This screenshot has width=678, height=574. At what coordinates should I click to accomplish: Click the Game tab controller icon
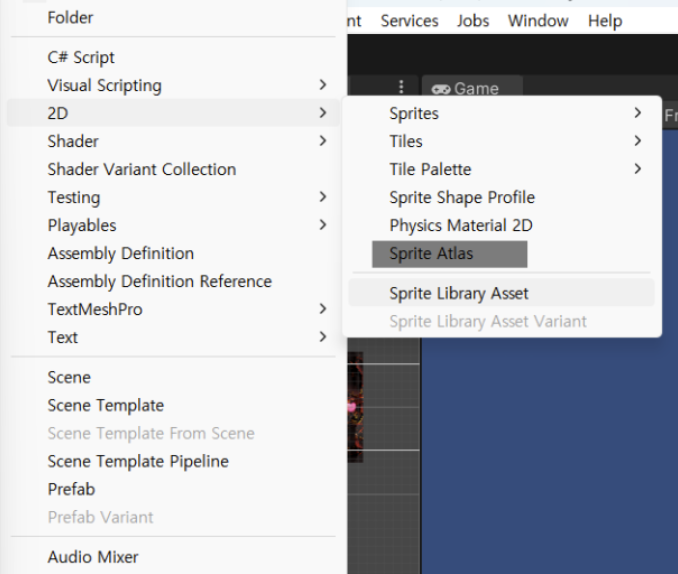pyautogui.click(x=441, y=89)
